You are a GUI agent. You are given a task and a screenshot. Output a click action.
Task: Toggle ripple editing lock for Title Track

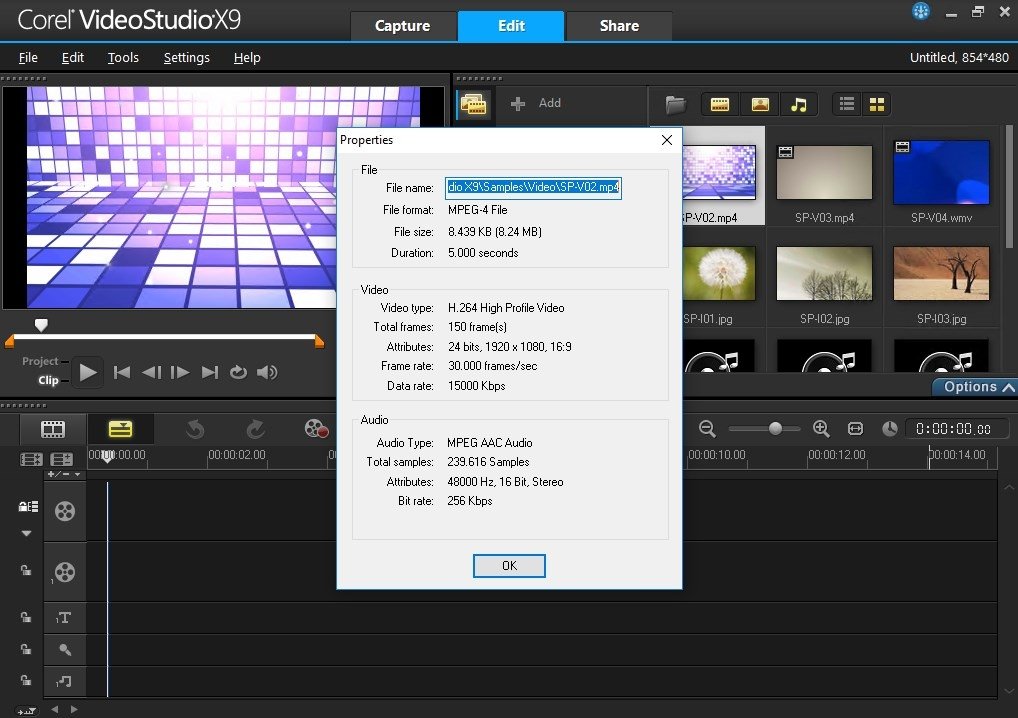(25, 617)
